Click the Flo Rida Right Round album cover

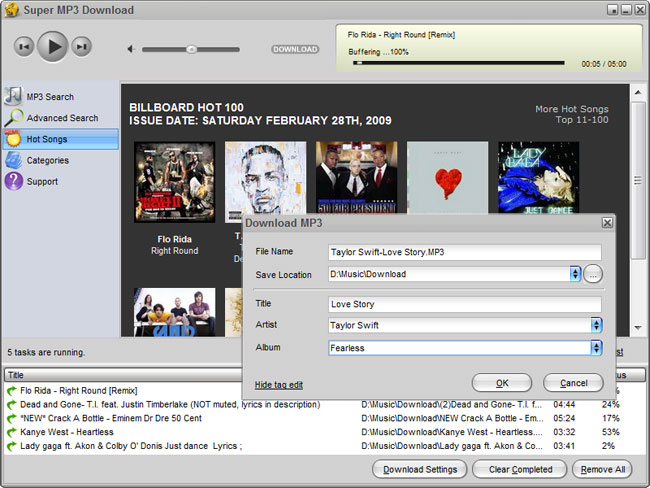pos(175,182)
